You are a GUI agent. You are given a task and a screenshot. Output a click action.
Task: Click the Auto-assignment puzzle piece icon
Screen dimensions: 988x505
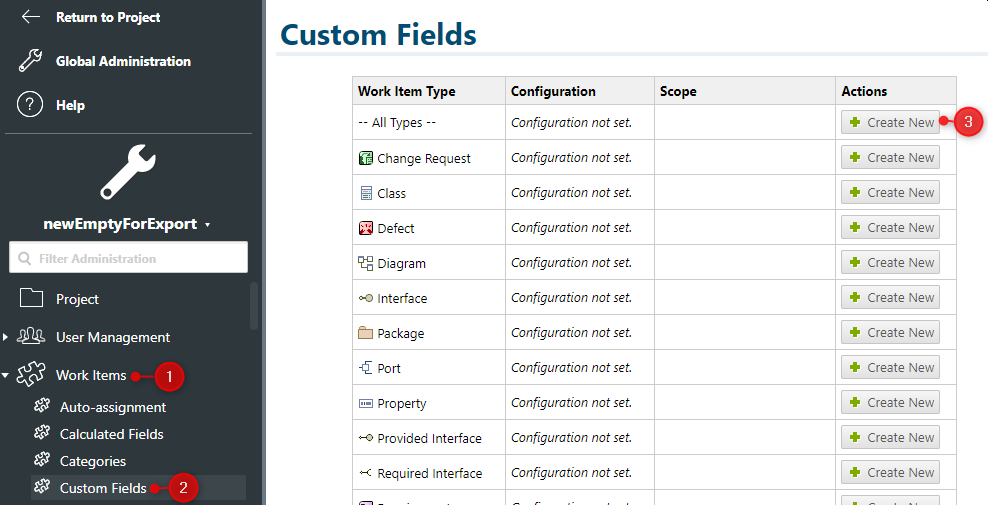point(42,406)
